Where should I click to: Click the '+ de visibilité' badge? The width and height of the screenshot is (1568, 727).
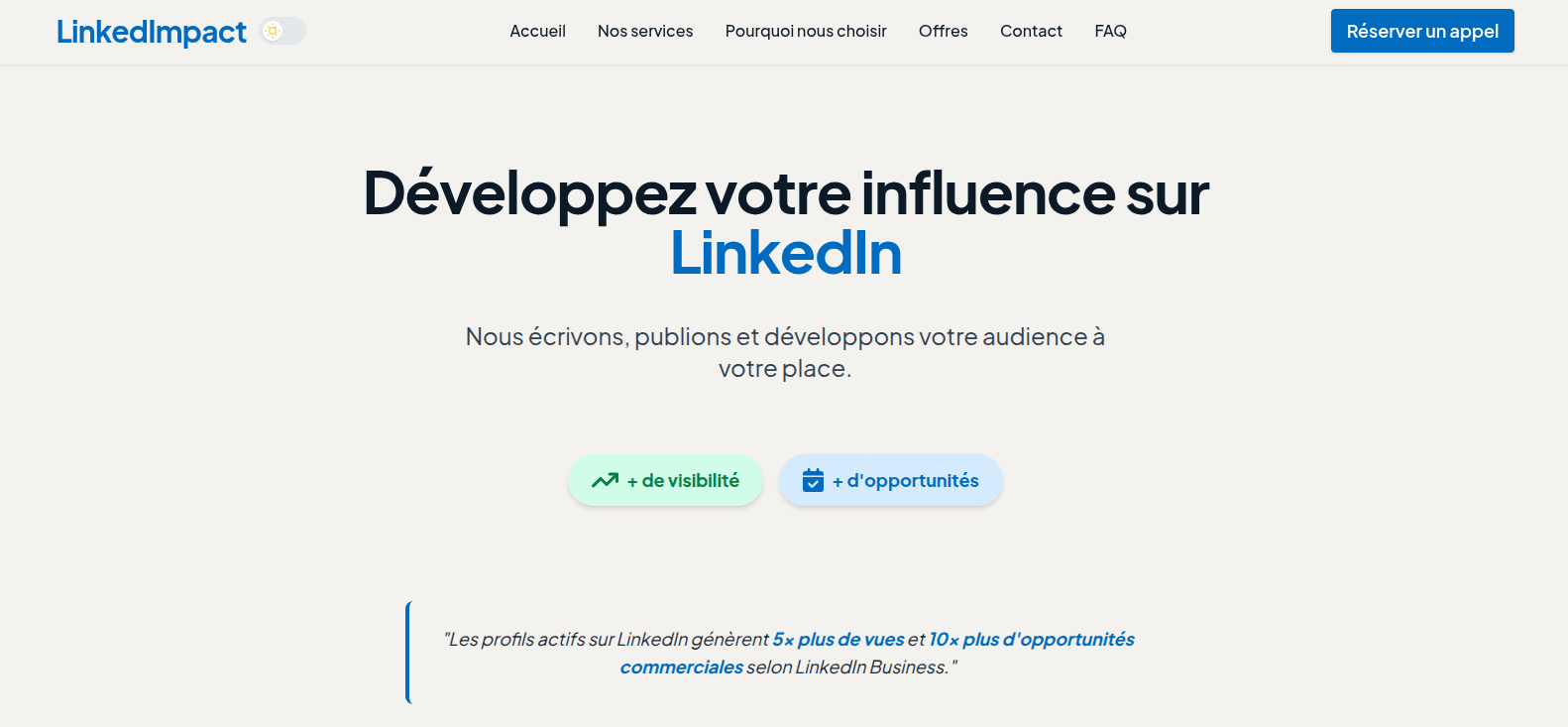pyautogui.click(x=665, y=479)
